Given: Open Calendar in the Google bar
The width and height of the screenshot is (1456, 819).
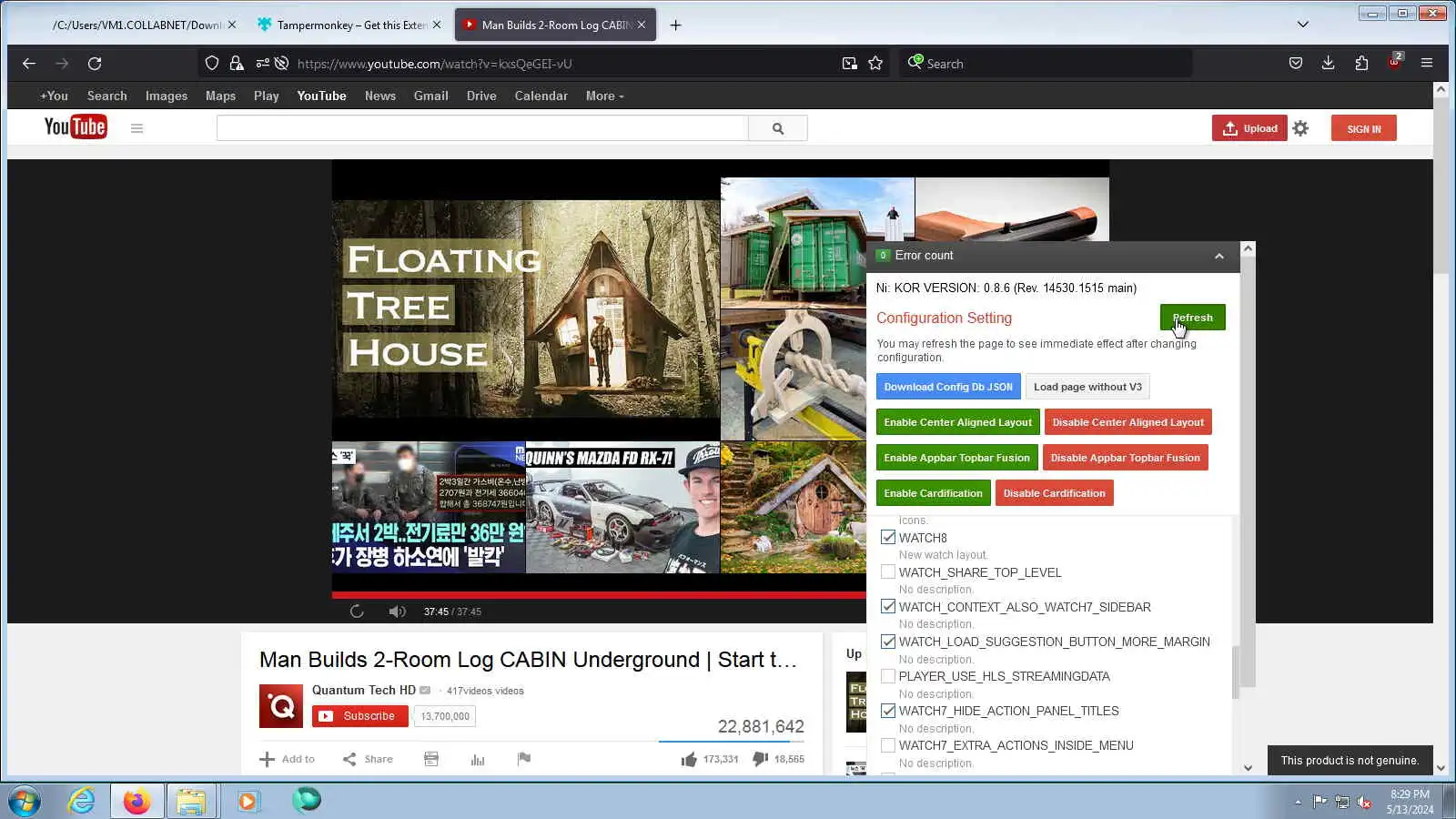Looking at the screenshot, I should (x=541, y=96).
